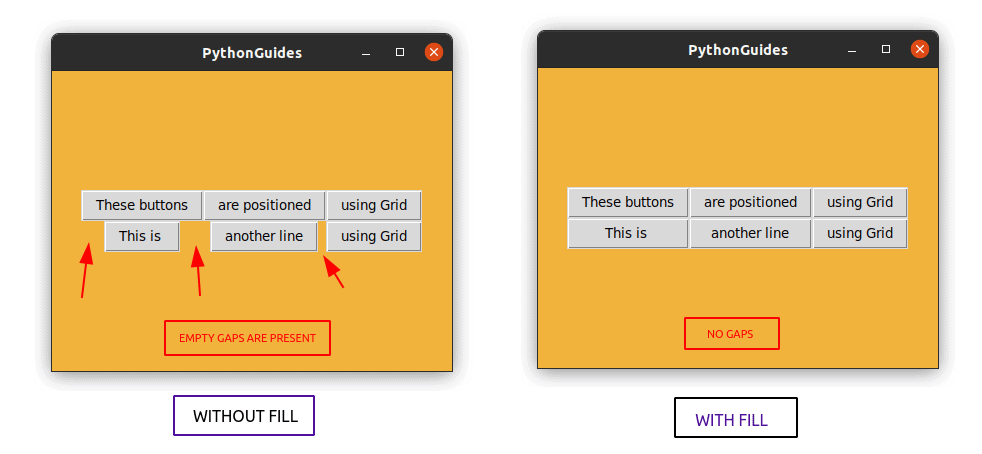The image size is (982, 454).
Task: Click bottom 'using Grid' button in right window
Action: (x=860, y=234)
